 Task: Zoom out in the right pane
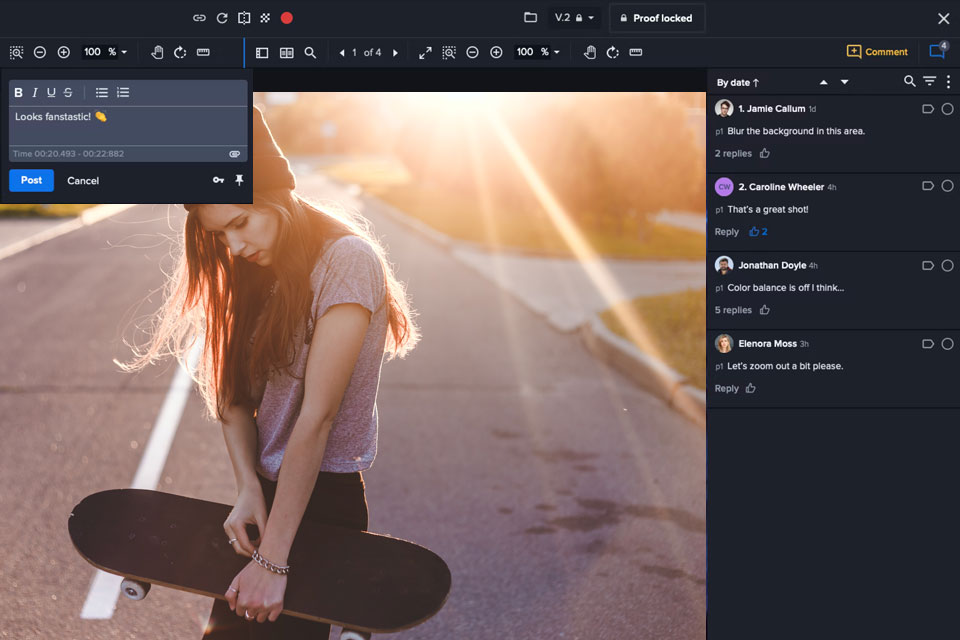tap(472, 53)
